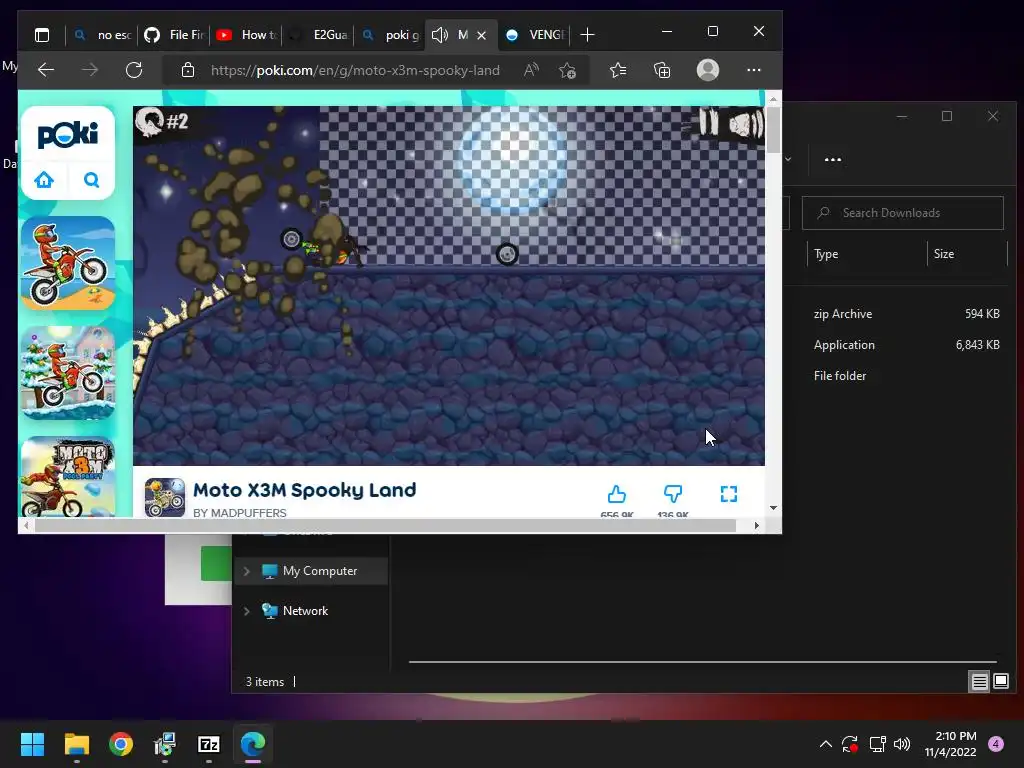1024x768 pixels.
Task: Like the Moto X3M Spooky Land game
Action: pos(616,494)
